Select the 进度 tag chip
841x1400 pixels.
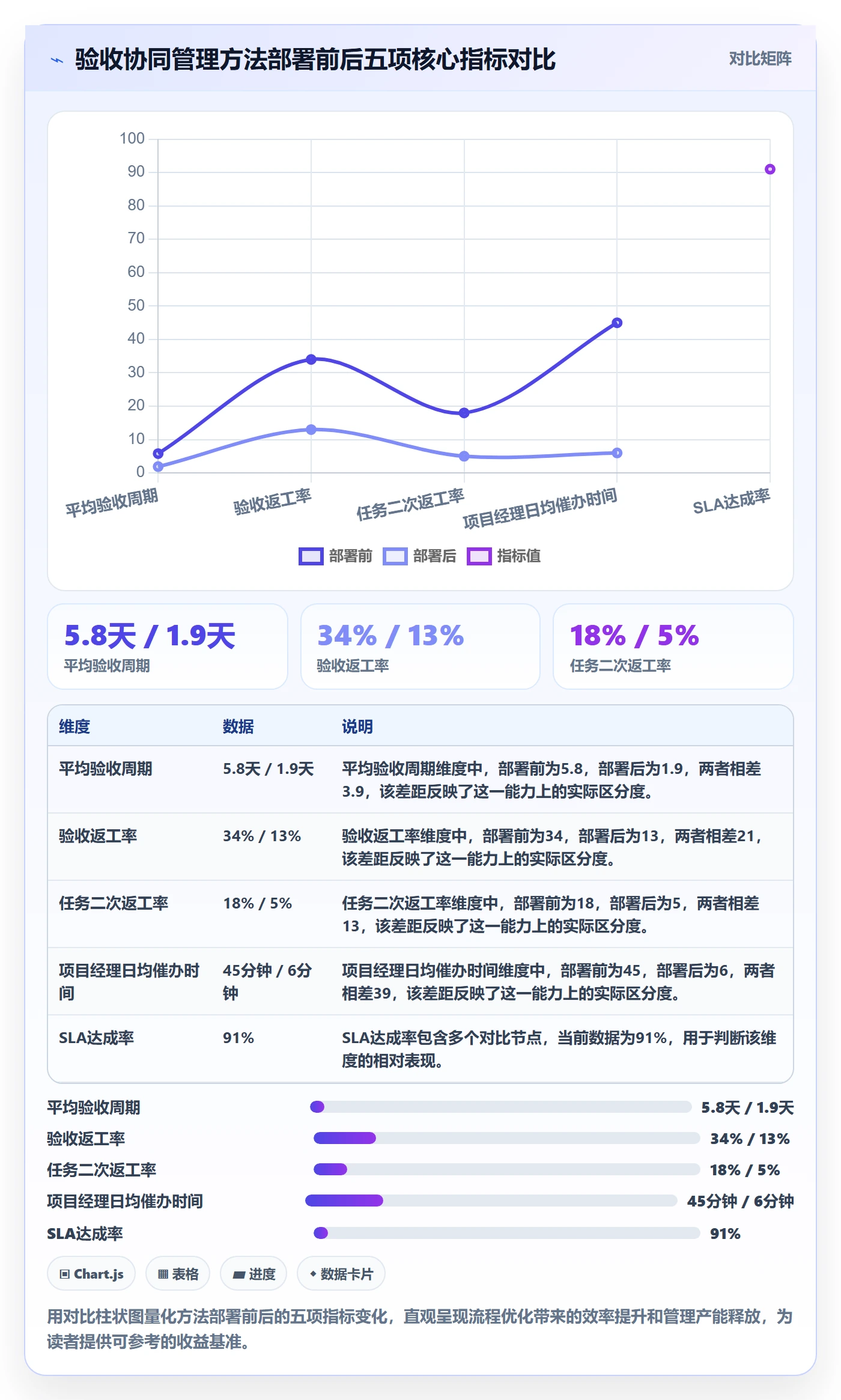254,1274
